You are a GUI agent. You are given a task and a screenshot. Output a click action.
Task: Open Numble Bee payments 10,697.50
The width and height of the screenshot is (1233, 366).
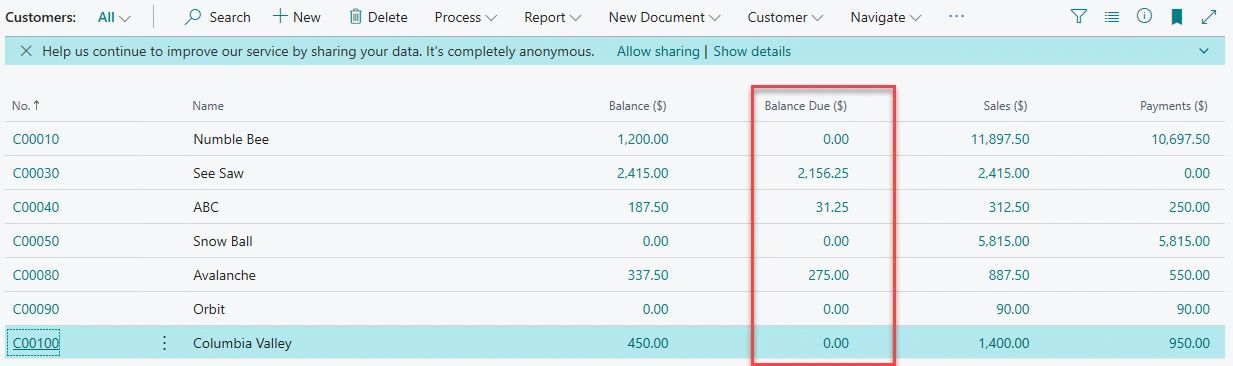click(1180, 139)
